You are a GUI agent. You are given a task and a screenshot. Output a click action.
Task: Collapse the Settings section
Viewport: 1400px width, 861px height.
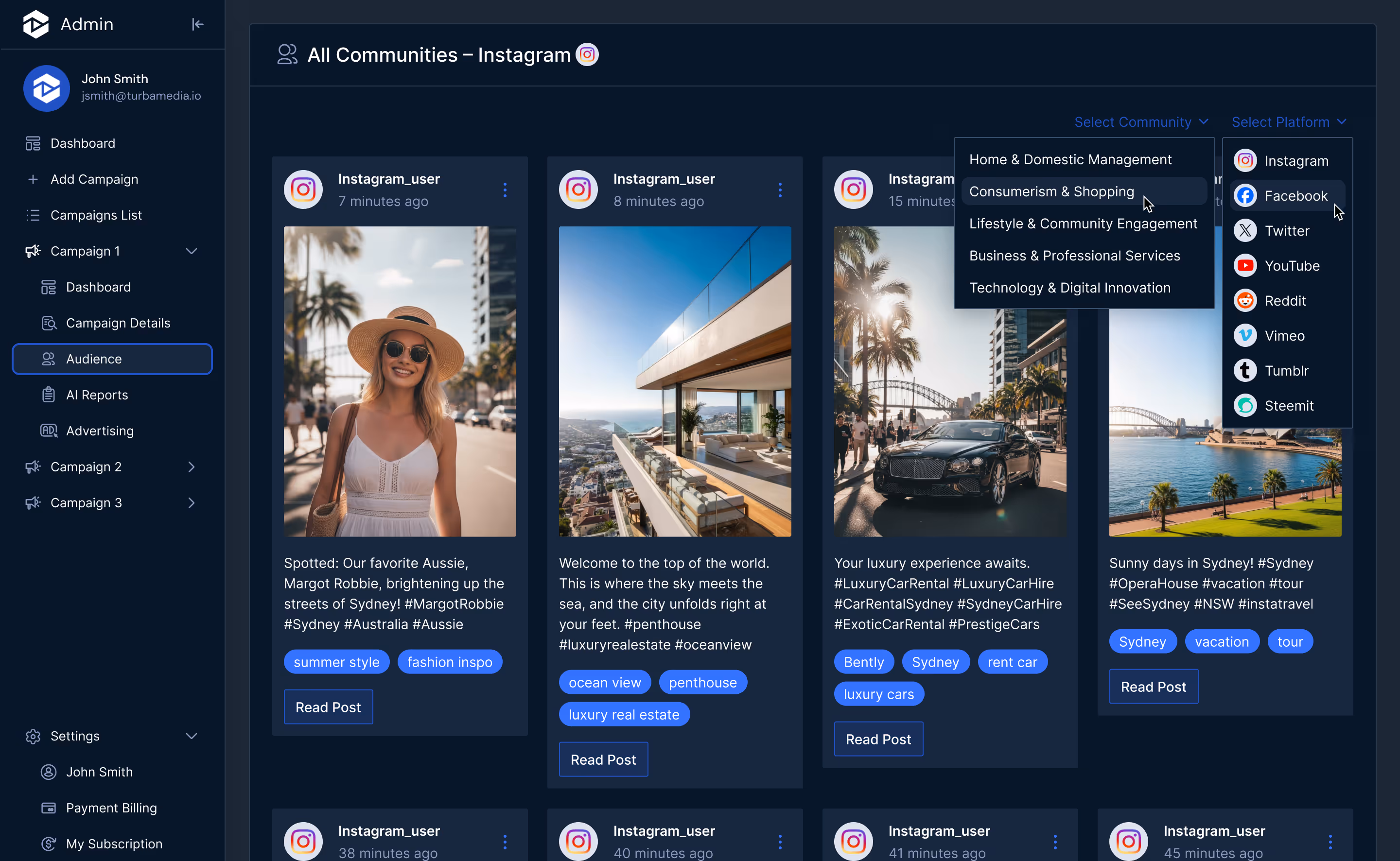coord(192,736)
